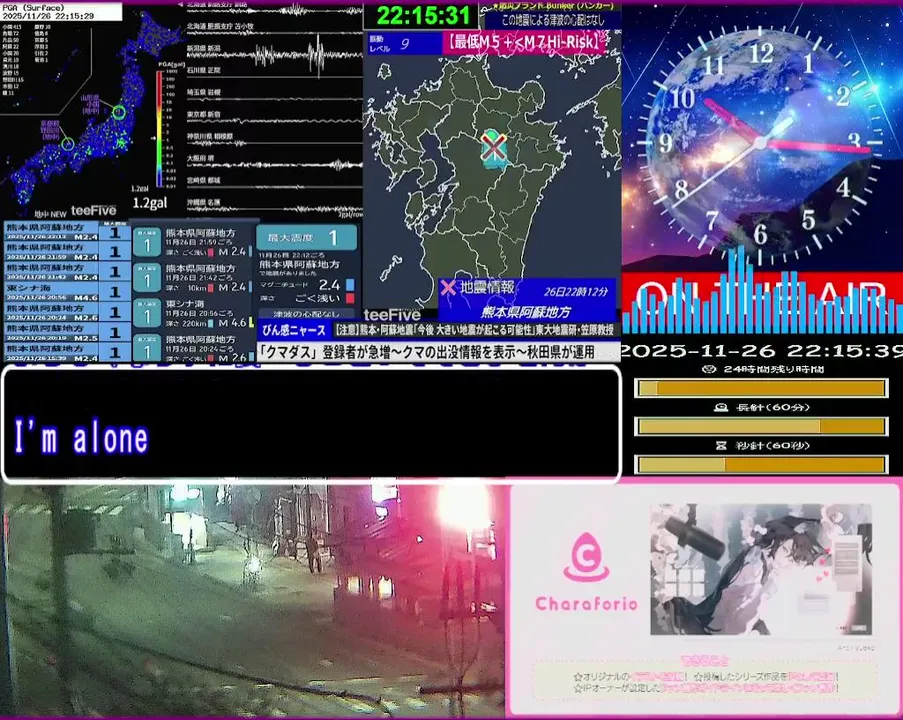Click the PGA(gal) color scale bar
The image size is (903, 720).
click(x=160, y=128)
